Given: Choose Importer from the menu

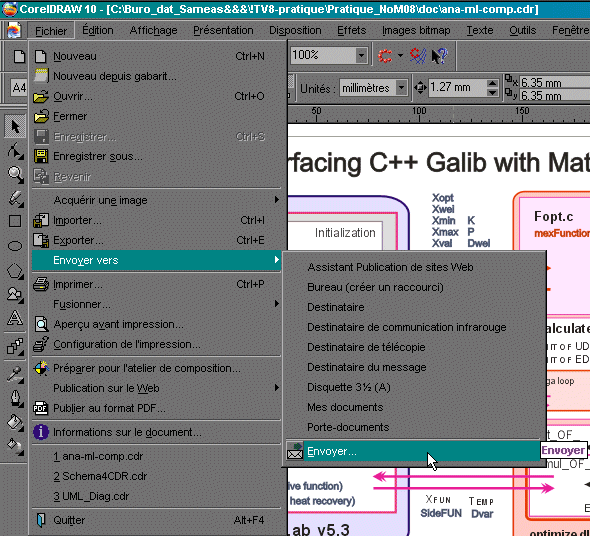Looking at the screenshot, I should coord(157,220).
